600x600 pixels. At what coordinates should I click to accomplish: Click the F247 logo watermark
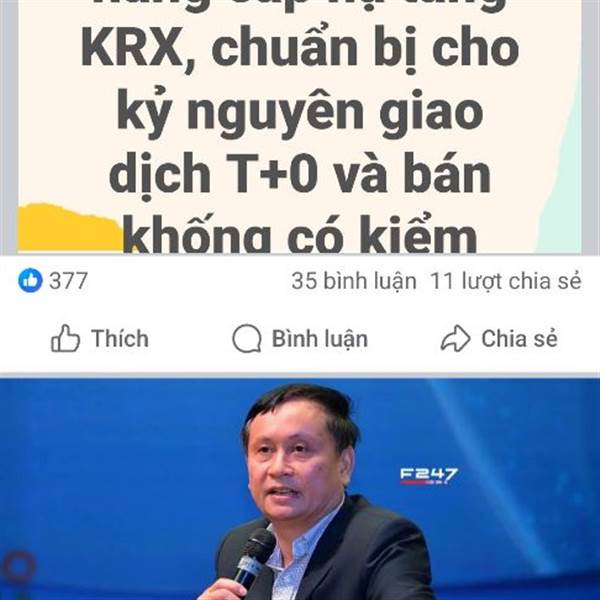[x=429, y=476]
